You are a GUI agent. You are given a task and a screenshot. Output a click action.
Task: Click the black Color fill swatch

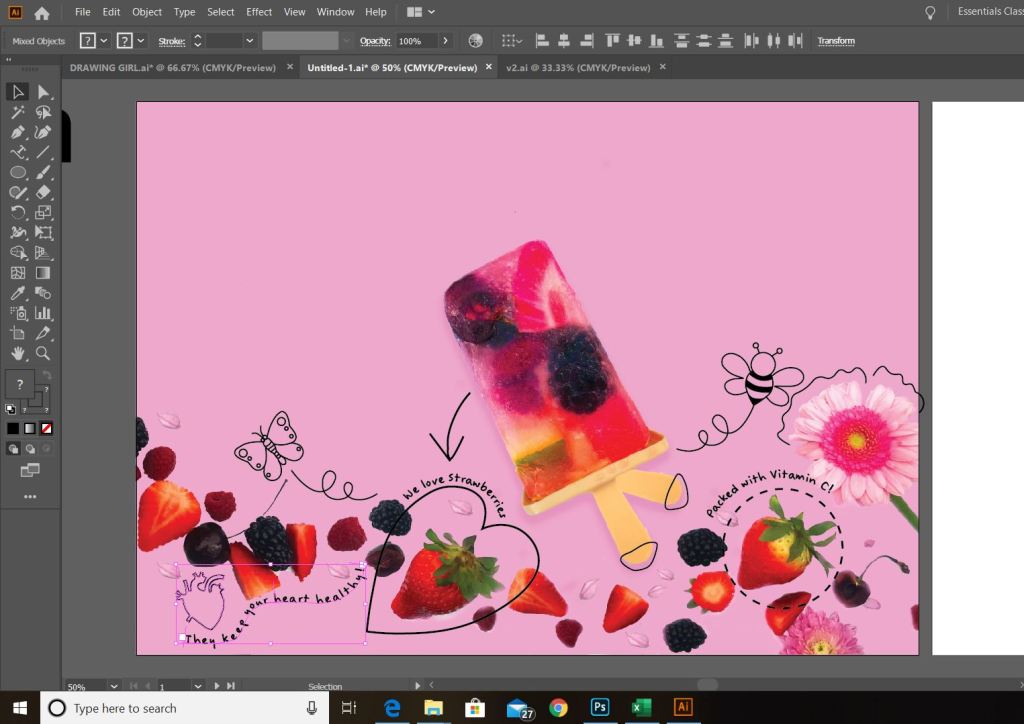click(x=13, y=428)
